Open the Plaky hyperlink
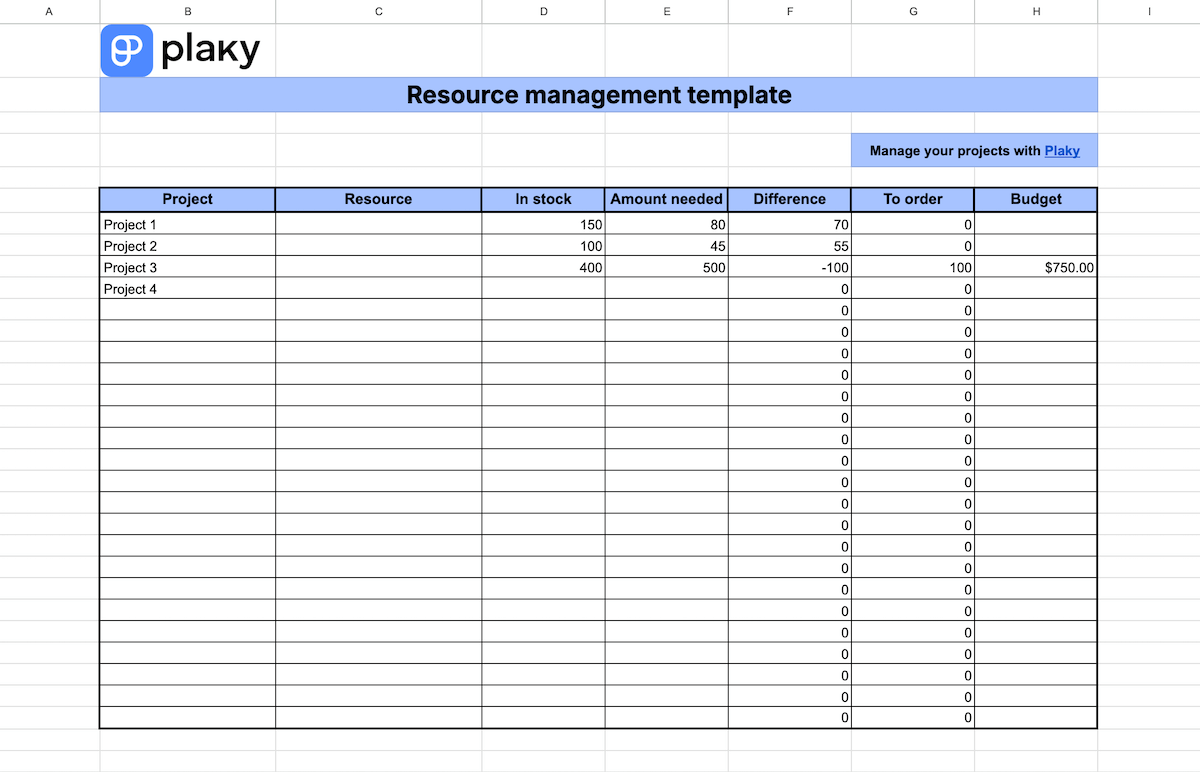The height and width of the screenshot is (772, 1200). [1062, 151]
